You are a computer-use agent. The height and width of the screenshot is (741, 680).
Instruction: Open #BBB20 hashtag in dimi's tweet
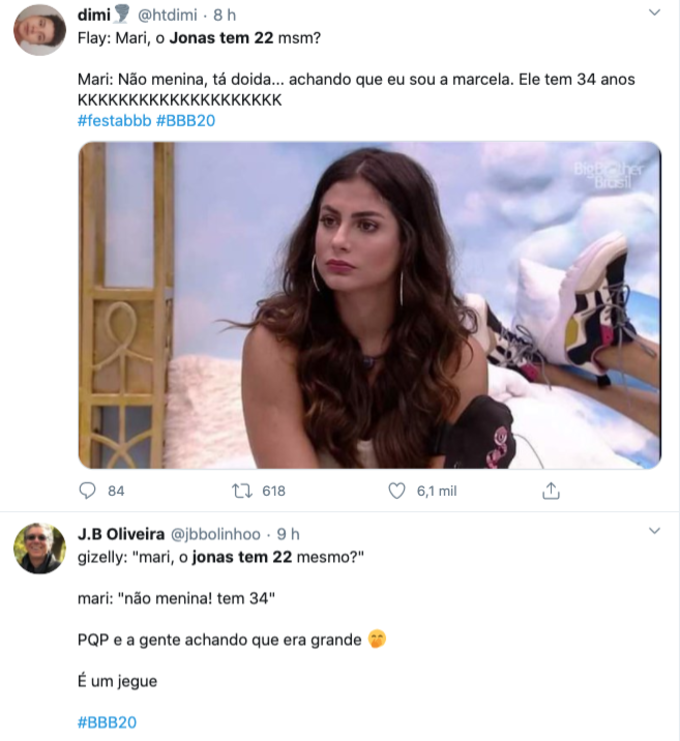[186, 121]
